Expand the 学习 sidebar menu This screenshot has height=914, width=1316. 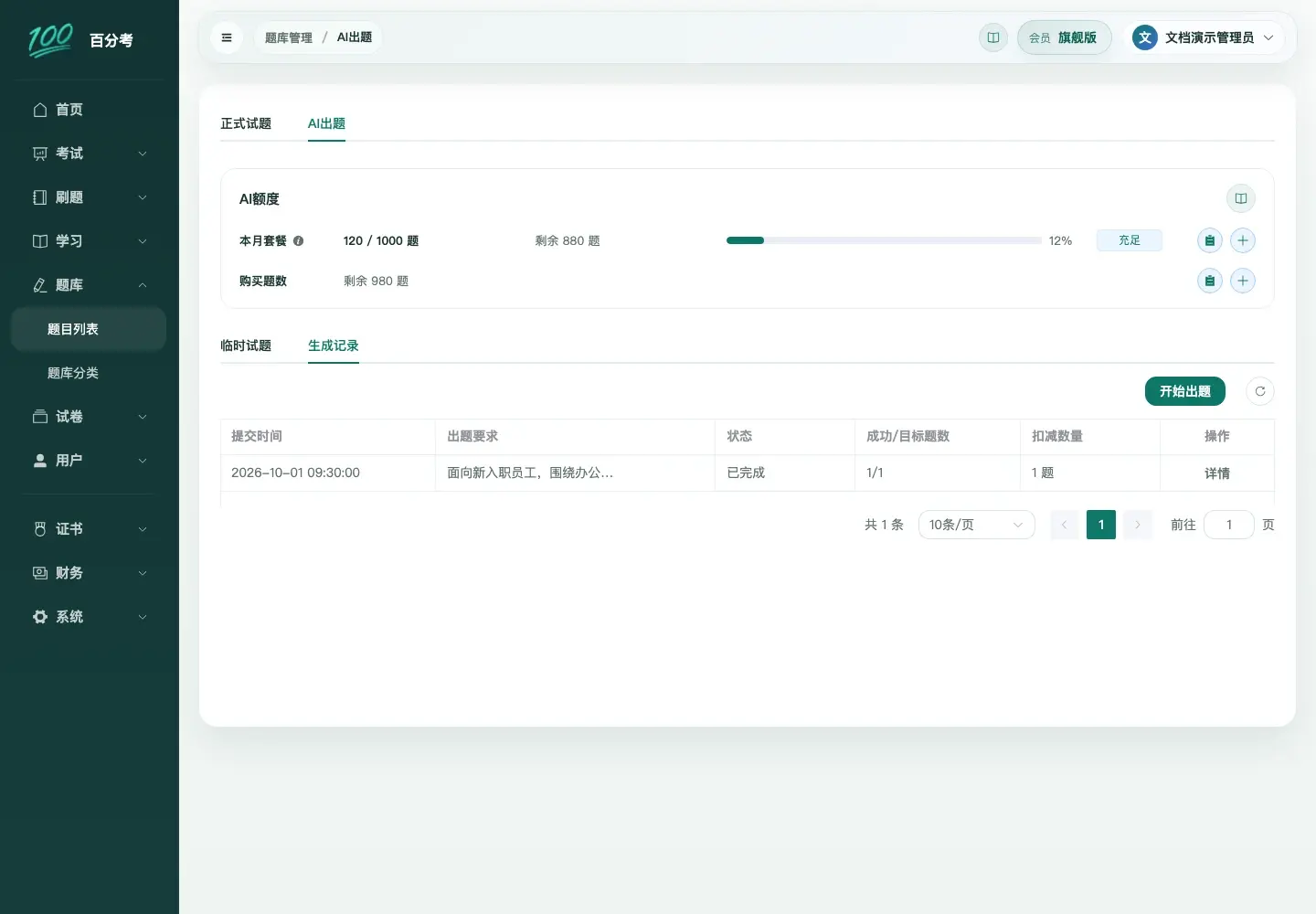(x=89, y=241)
